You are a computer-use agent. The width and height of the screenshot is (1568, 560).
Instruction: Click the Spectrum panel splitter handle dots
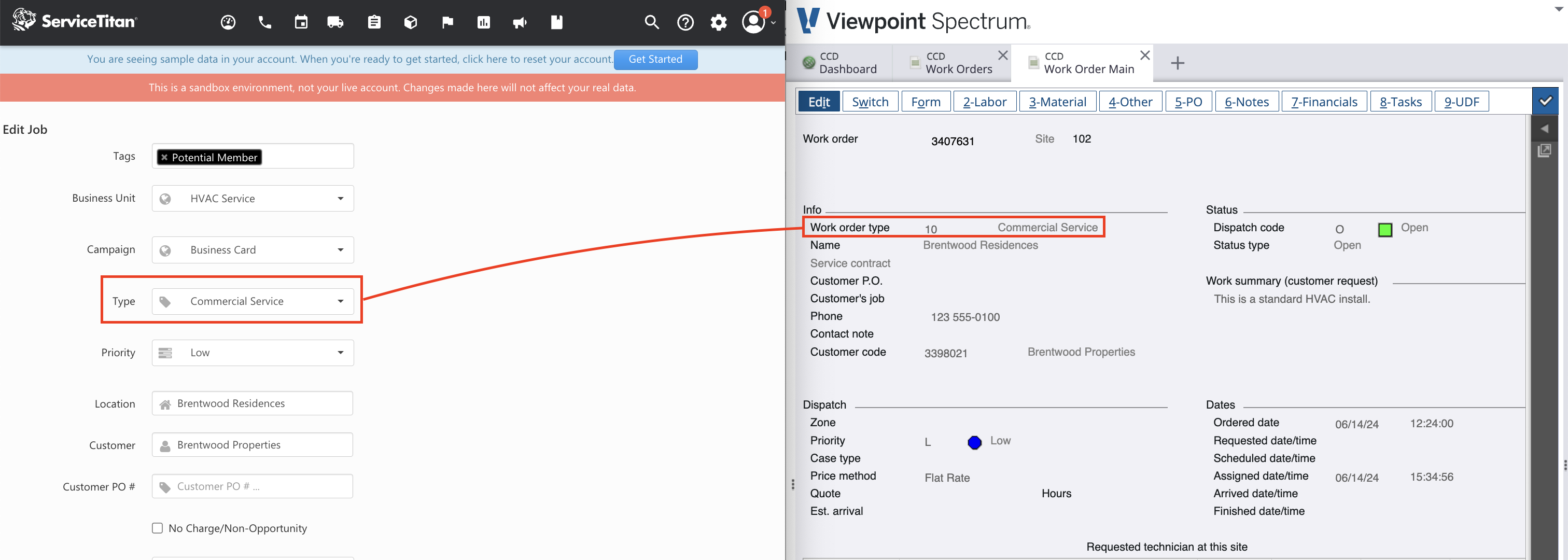(x=792, y=484)
